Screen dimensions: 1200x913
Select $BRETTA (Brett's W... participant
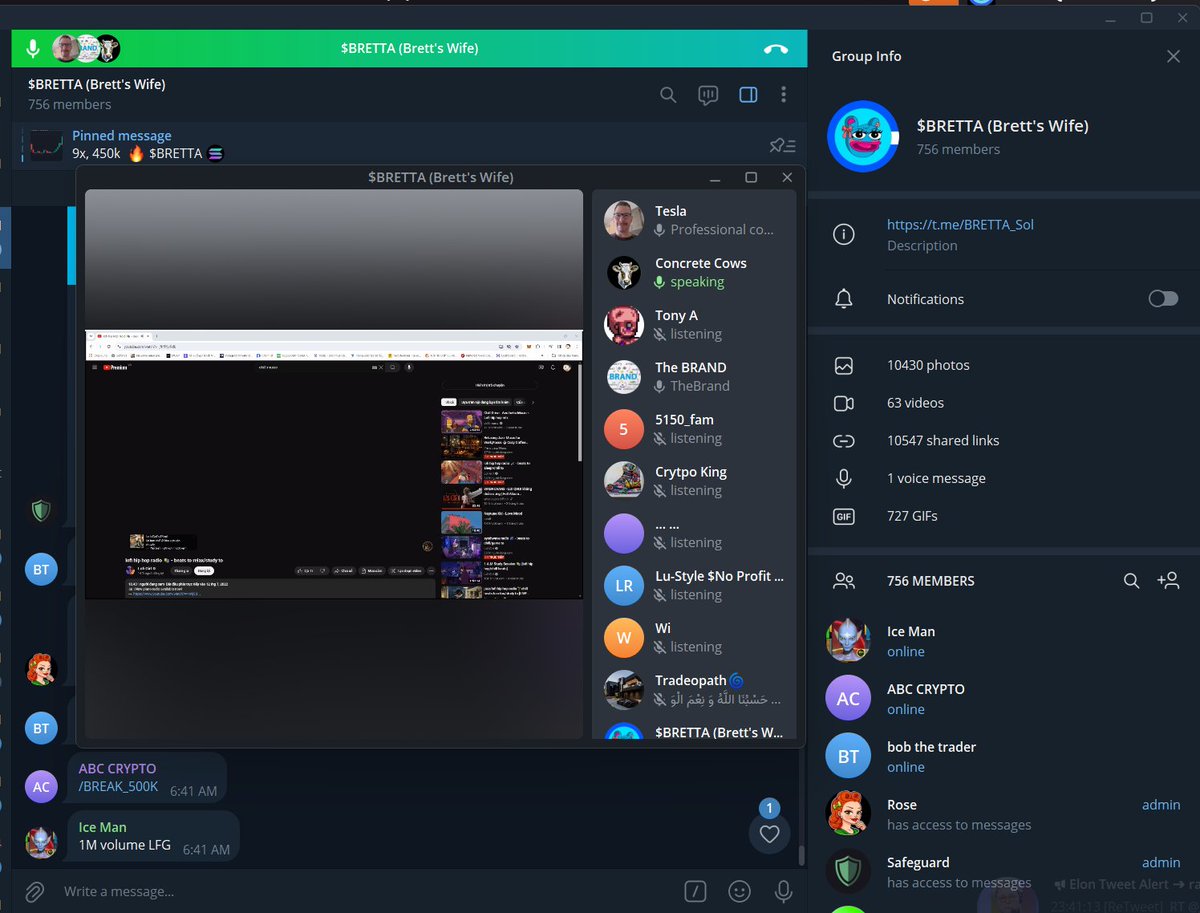tap(693, 730)
